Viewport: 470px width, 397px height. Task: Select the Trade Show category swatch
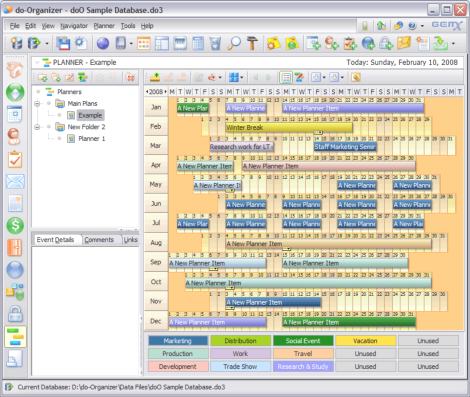(x=240, y=366)
